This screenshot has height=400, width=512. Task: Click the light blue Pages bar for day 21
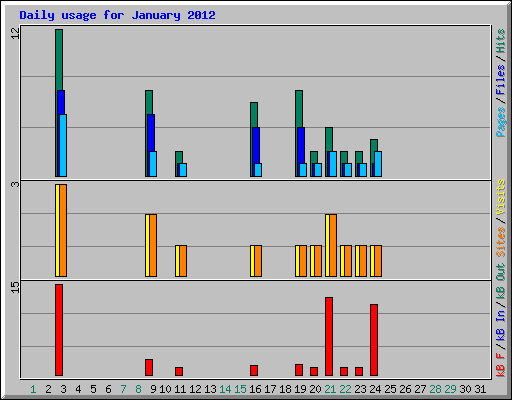point(333,164)
